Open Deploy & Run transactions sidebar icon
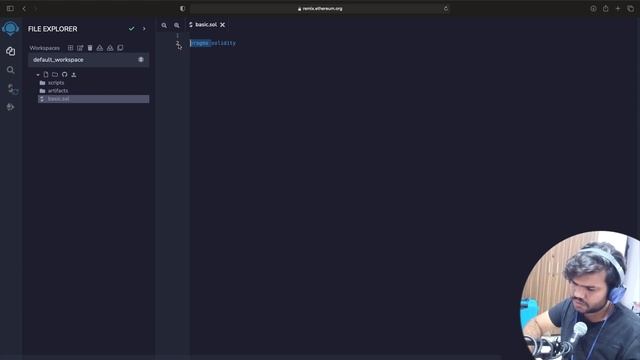640x360 pixels. coord(11,107)
